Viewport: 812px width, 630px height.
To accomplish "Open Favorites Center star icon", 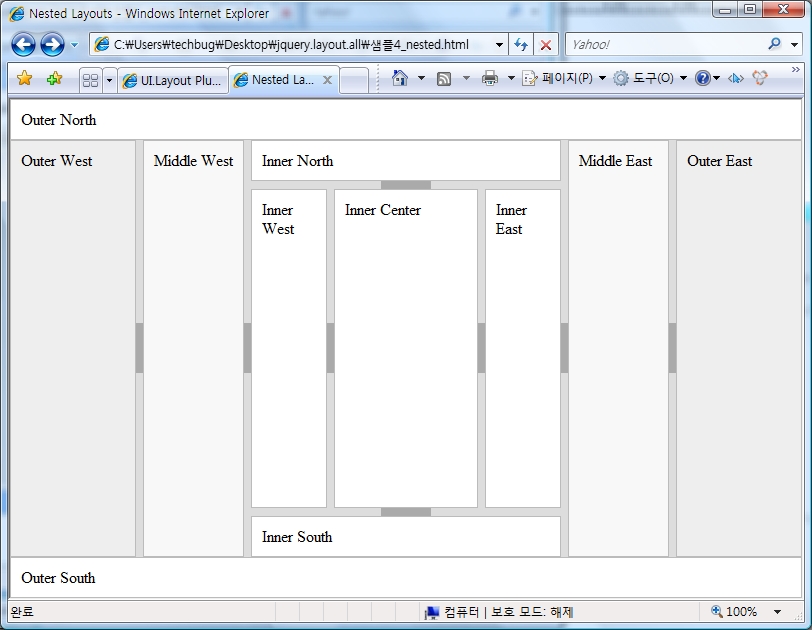I will 24,79.
